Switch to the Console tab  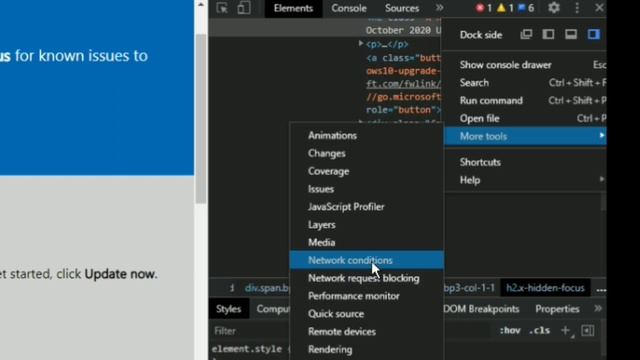[x=349, y=9]
